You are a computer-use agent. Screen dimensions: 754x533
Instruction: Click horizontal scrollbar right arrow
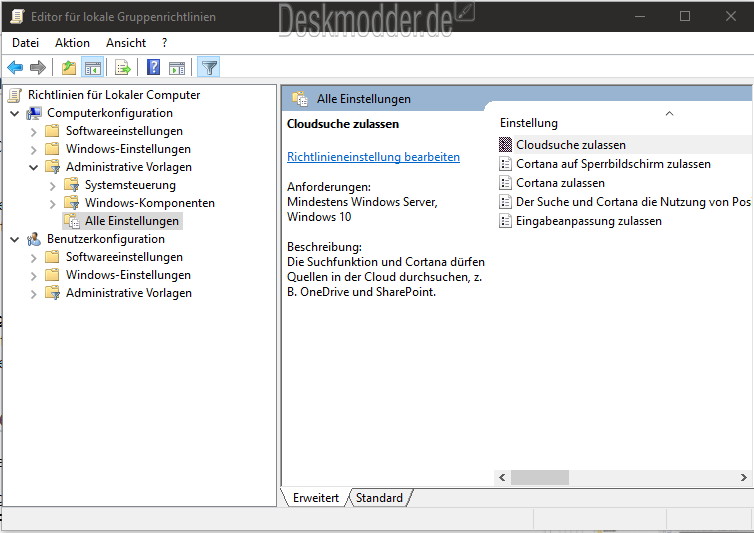(743, 477)
